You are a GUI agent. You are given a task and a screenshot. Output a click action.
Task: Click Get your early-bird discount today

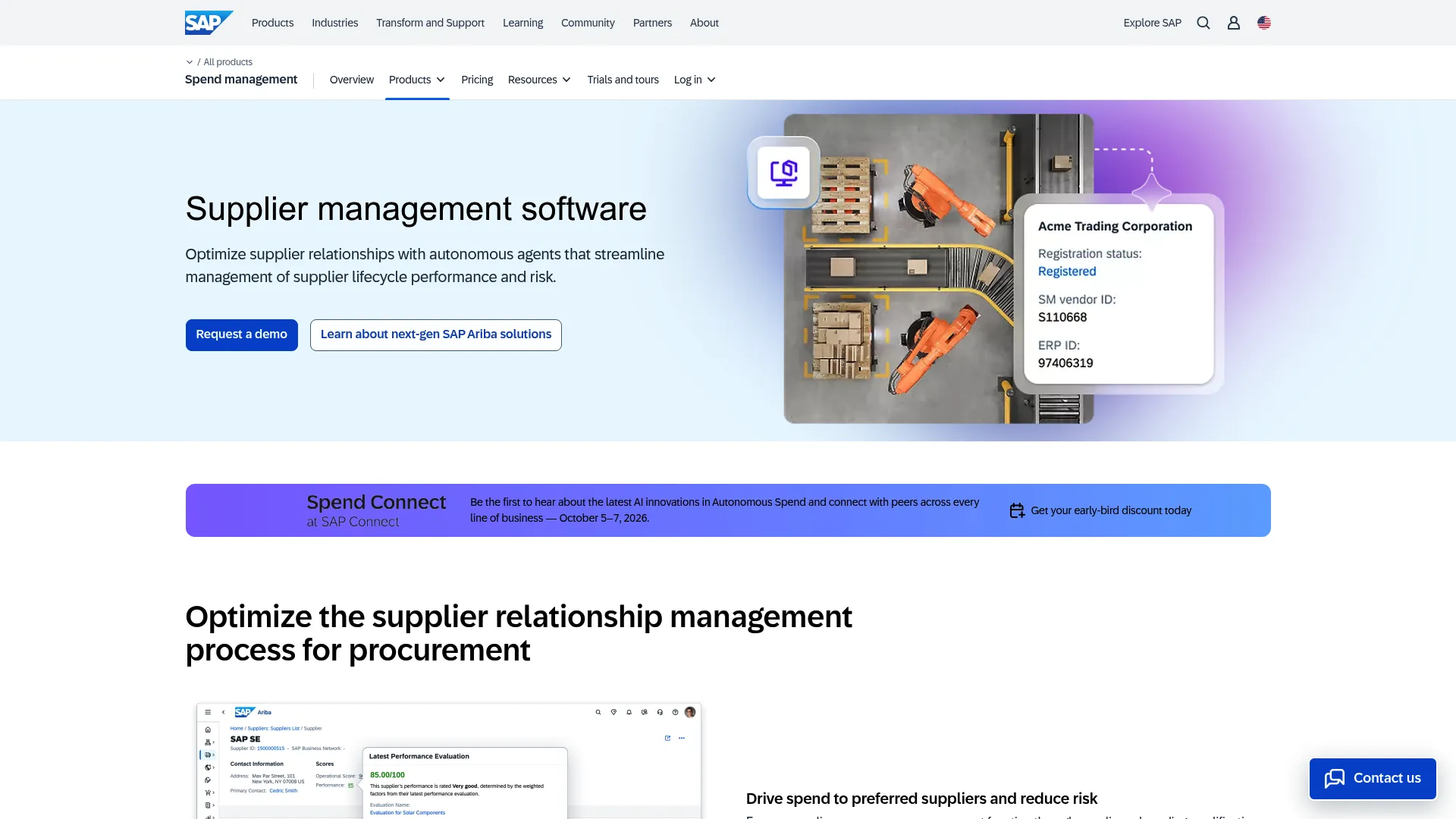click(1111, 510)
